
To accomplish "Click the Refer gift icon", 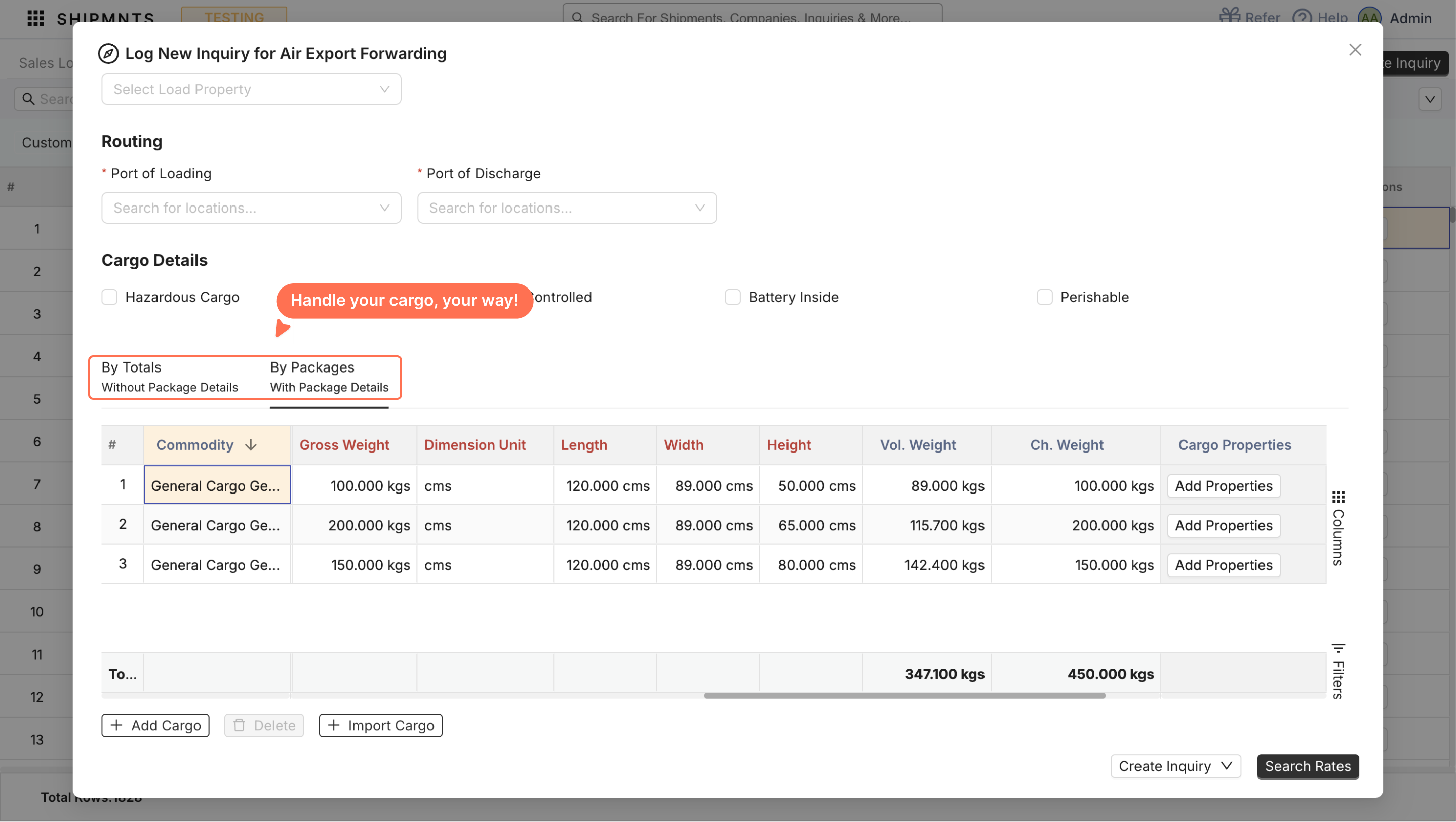I will pyautogui.click(x=1229, y=17).
